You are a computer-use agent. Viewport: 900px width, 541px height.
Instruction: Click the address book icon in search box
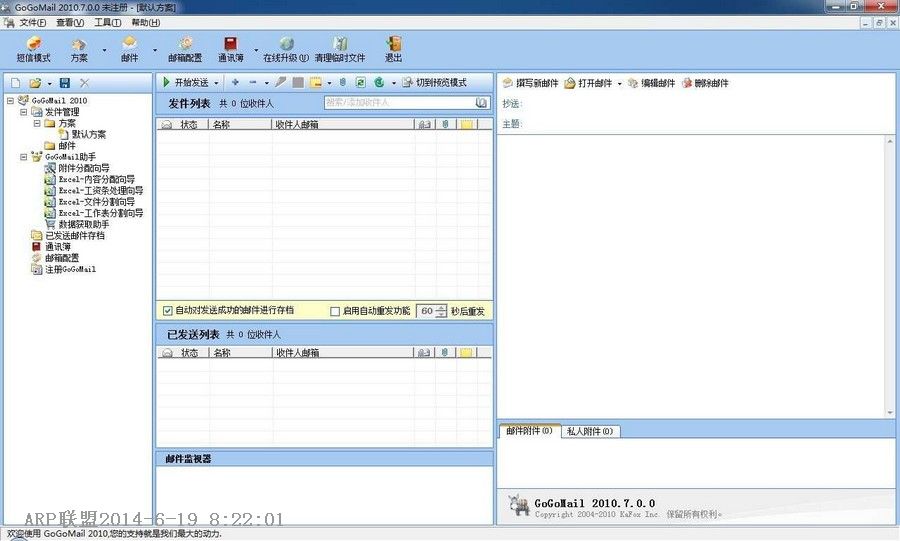tap(482, 103)
